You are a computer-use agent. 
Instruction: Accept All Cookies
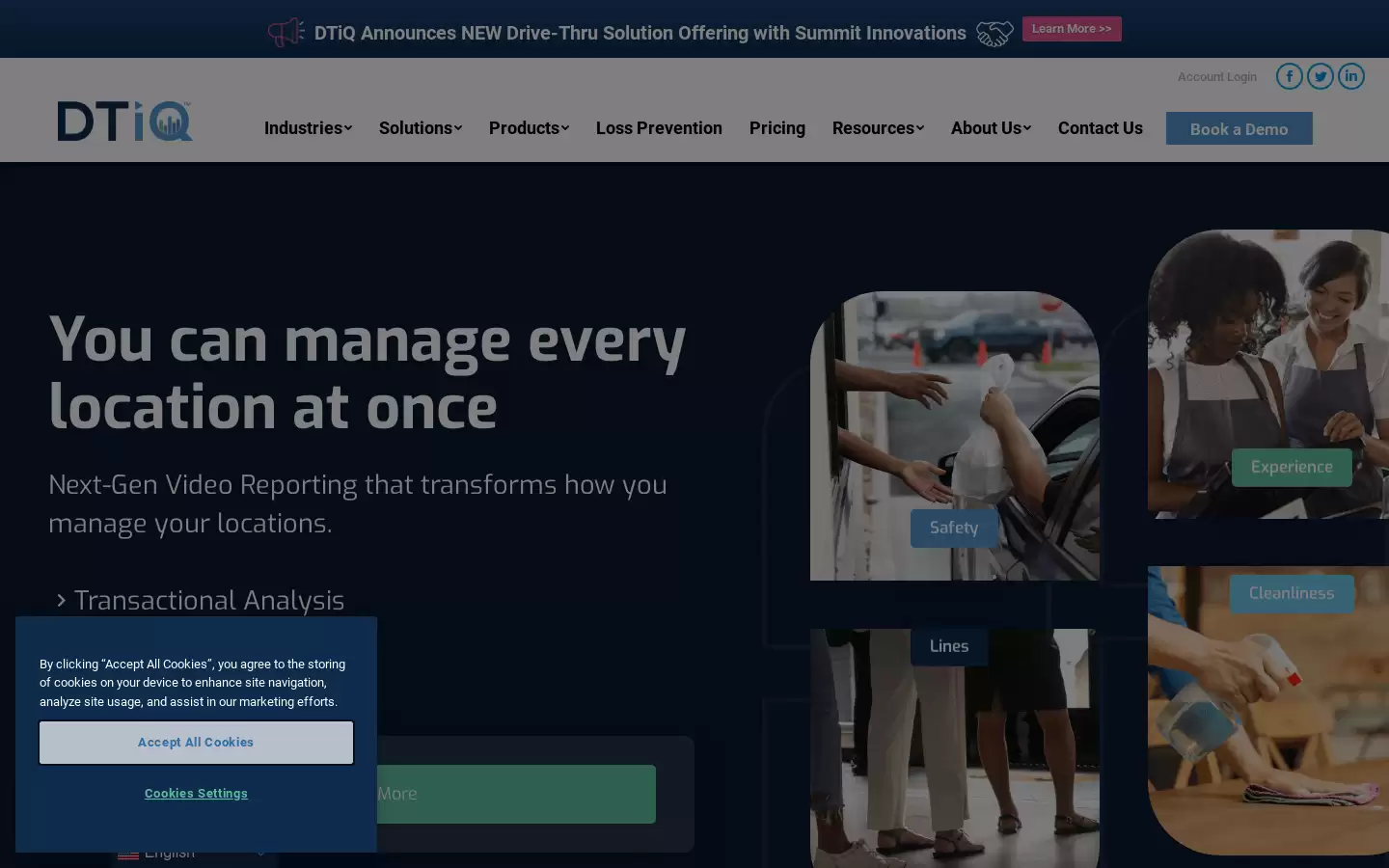click(x=196, y=743)
